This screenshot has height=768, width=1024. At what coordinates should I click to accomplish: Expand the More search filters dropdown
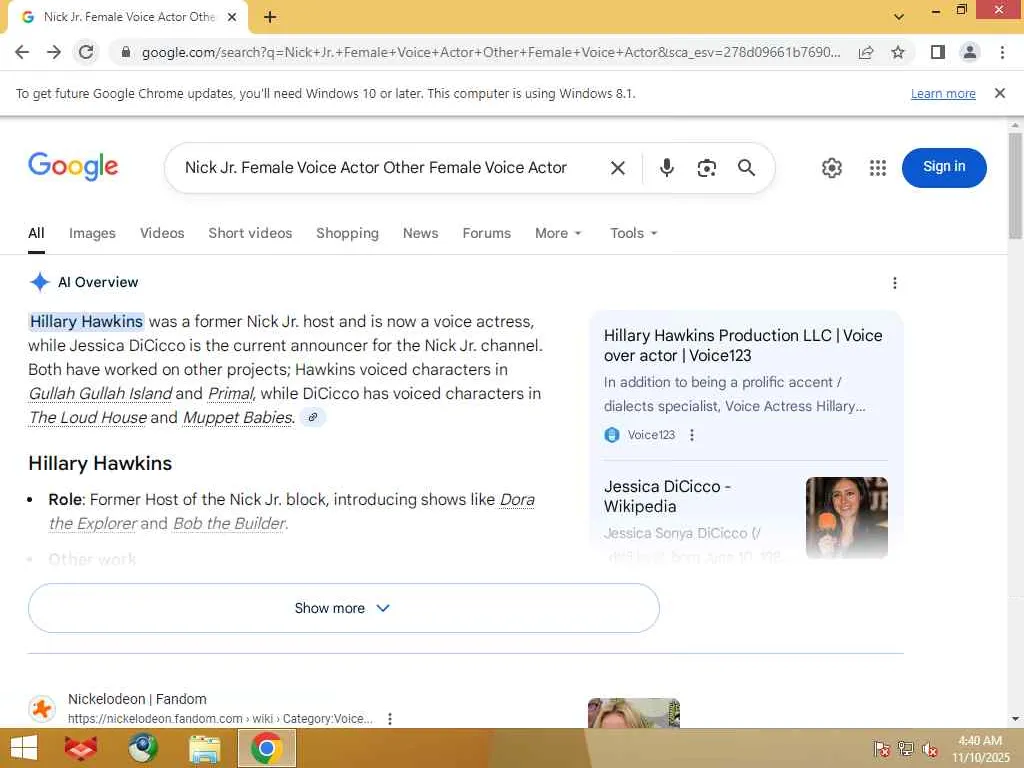point(558,233)
